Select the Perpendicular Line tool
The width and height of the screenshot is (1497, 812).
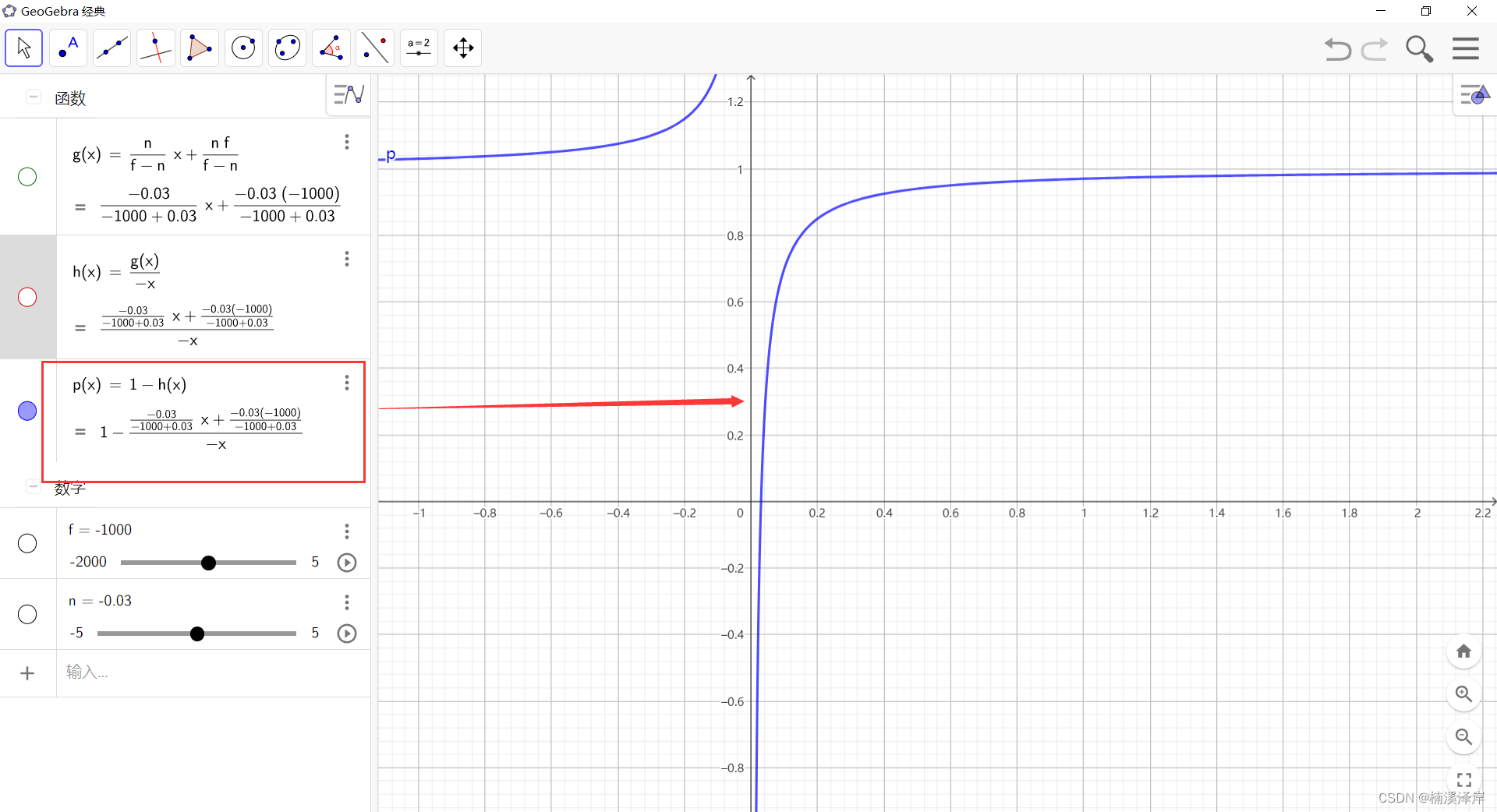(156, 48)
